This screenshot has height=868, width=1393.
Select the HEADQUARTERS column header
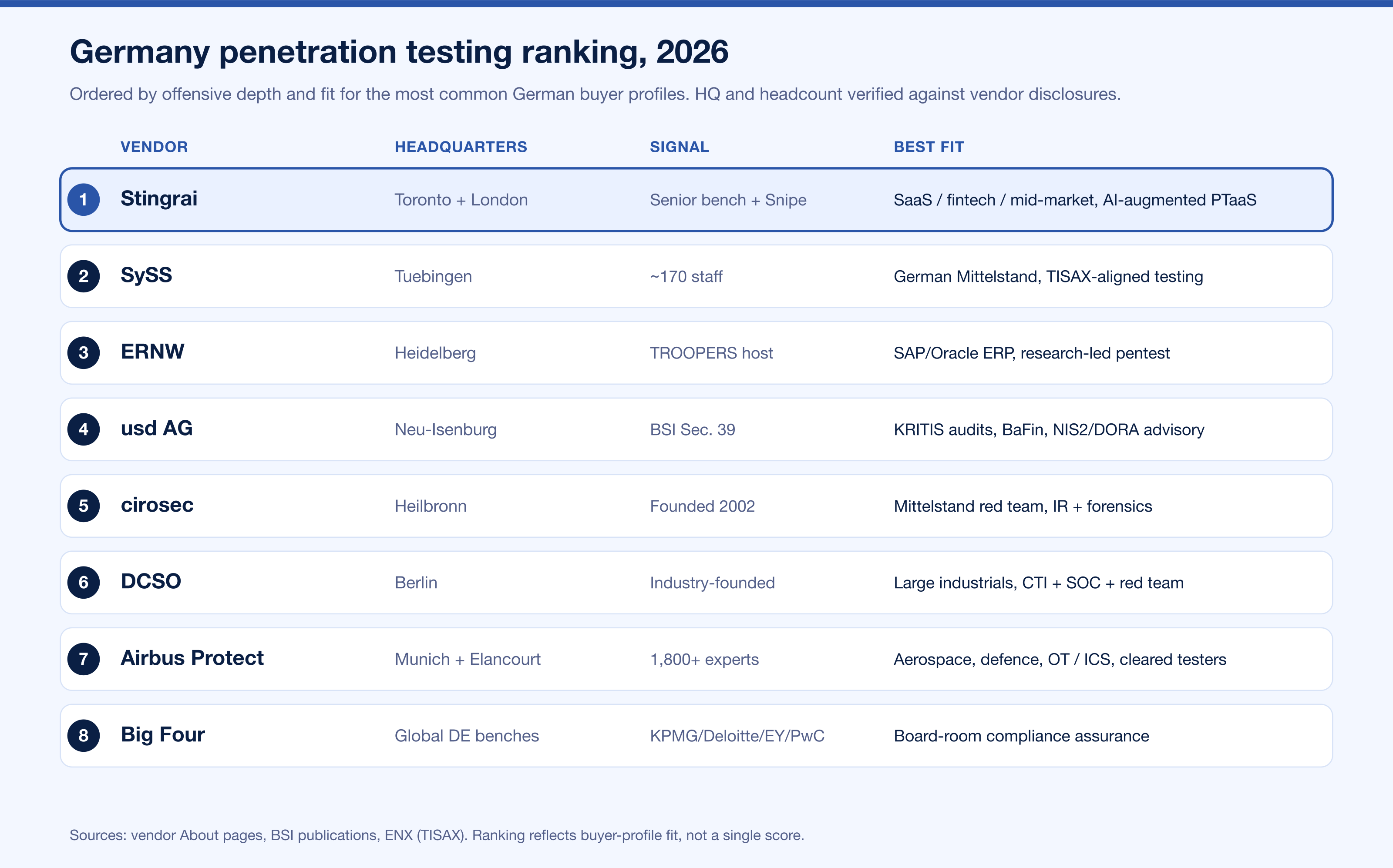tap(461, 147)
